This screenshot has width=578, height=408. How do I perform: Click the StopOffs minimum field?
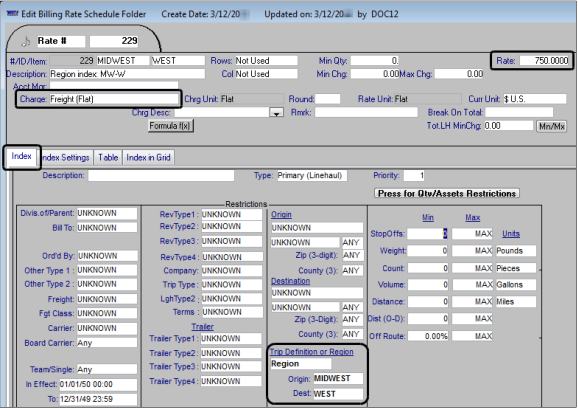[428, 234]
